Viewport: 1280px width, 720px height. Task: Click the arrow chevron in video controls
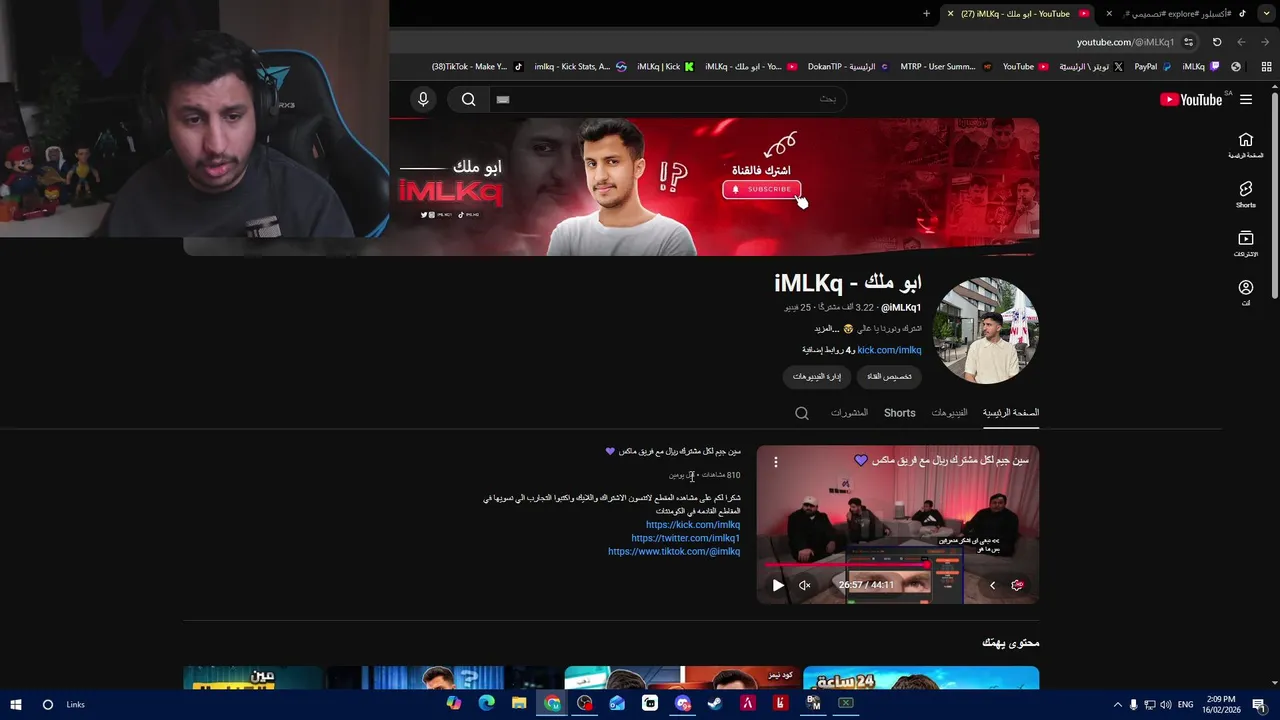point(992,585)
